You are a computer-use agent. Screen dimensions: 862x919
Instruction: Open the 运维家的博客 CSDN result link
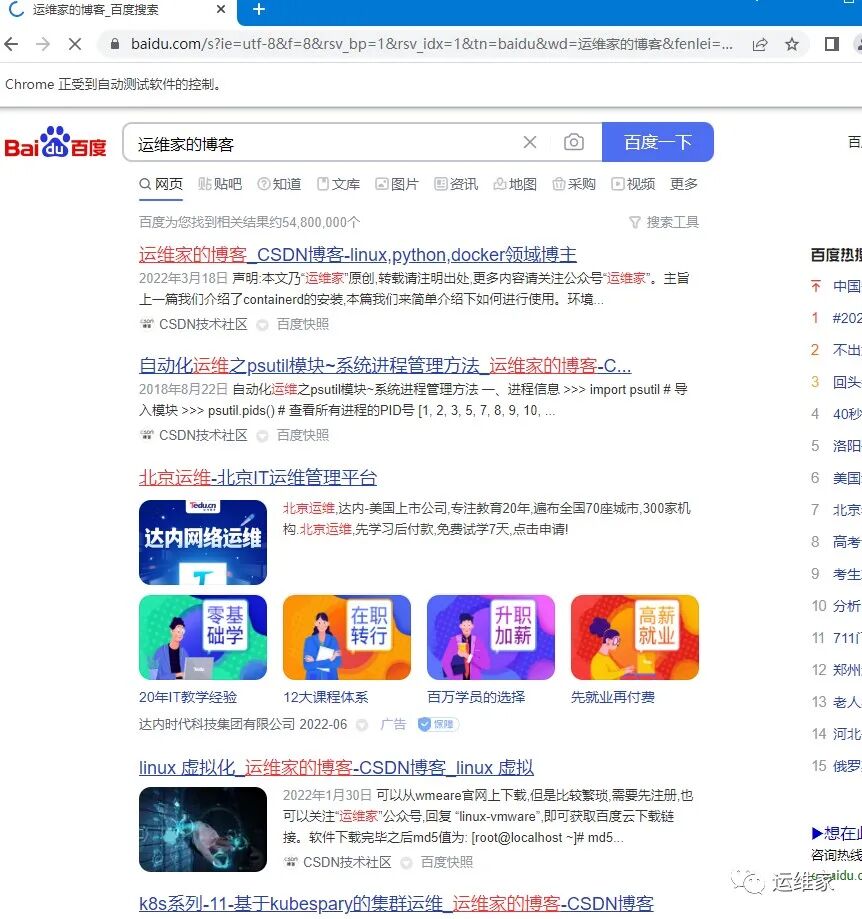357,254
